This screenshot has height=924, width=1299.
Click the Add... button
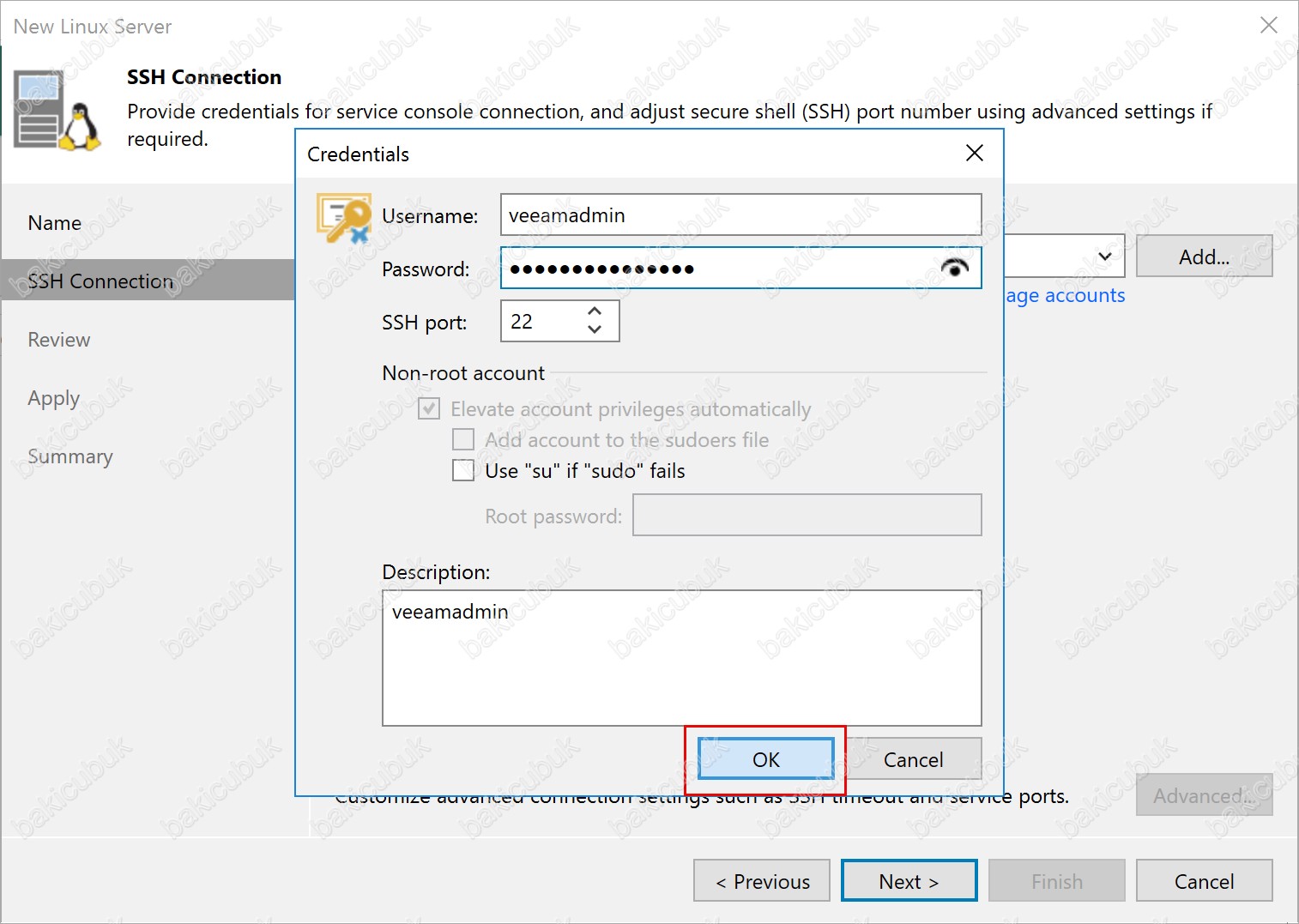click(x=1204, y=257)
